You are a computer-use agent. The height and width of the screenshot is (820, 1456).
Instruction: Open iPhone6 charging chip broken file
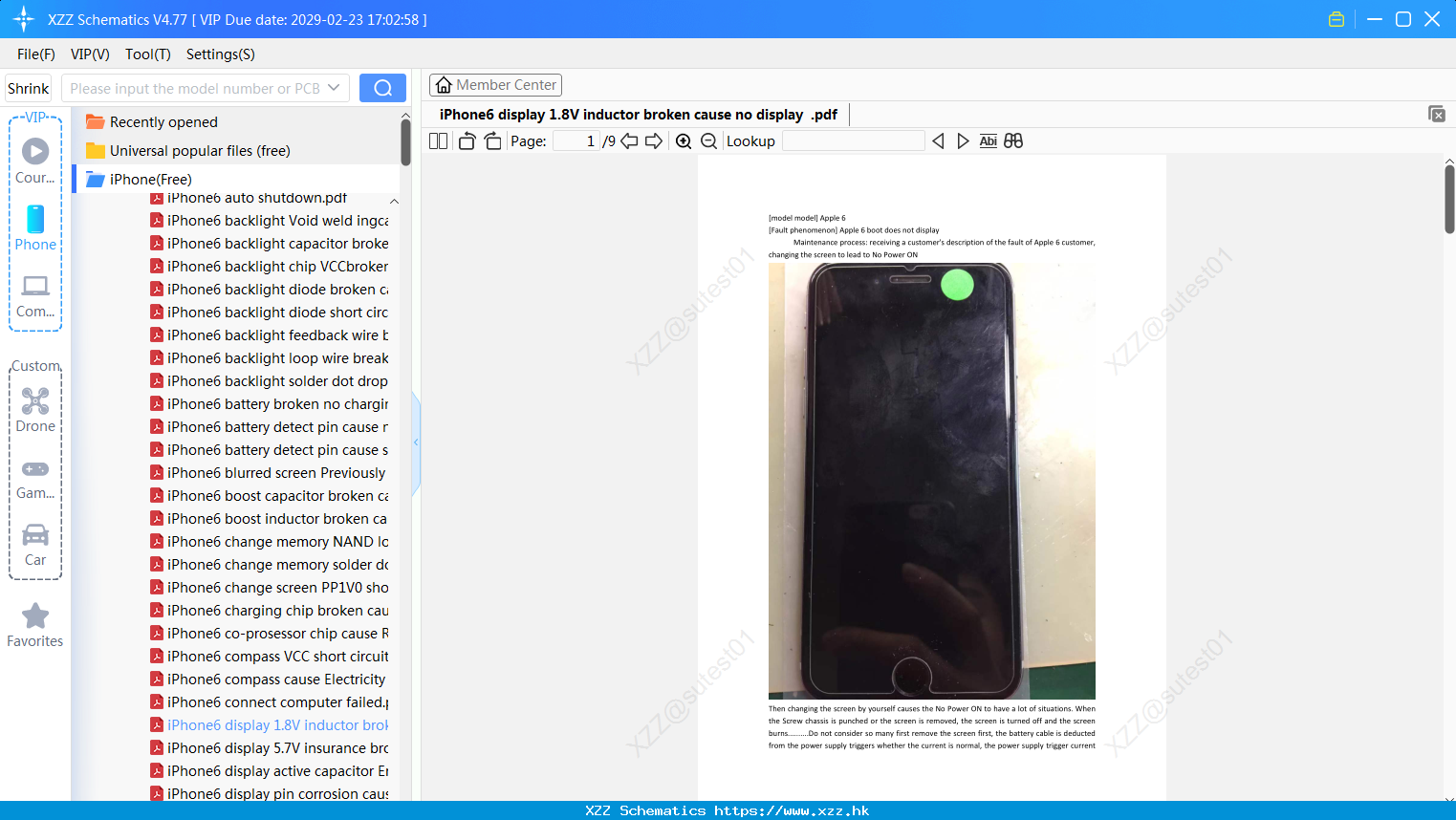point(270,611)
